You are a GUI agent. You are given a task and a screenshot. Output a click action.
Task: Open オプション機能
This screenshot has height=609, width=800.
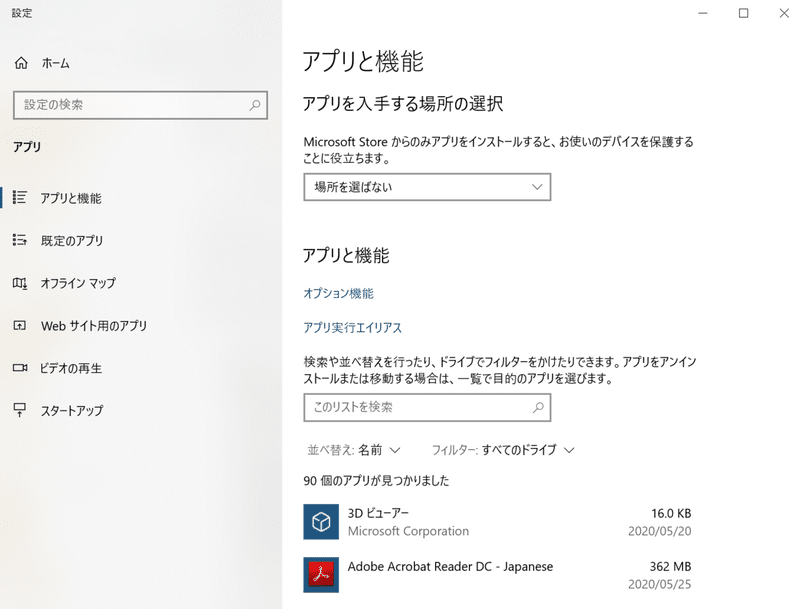coord(335,293)
